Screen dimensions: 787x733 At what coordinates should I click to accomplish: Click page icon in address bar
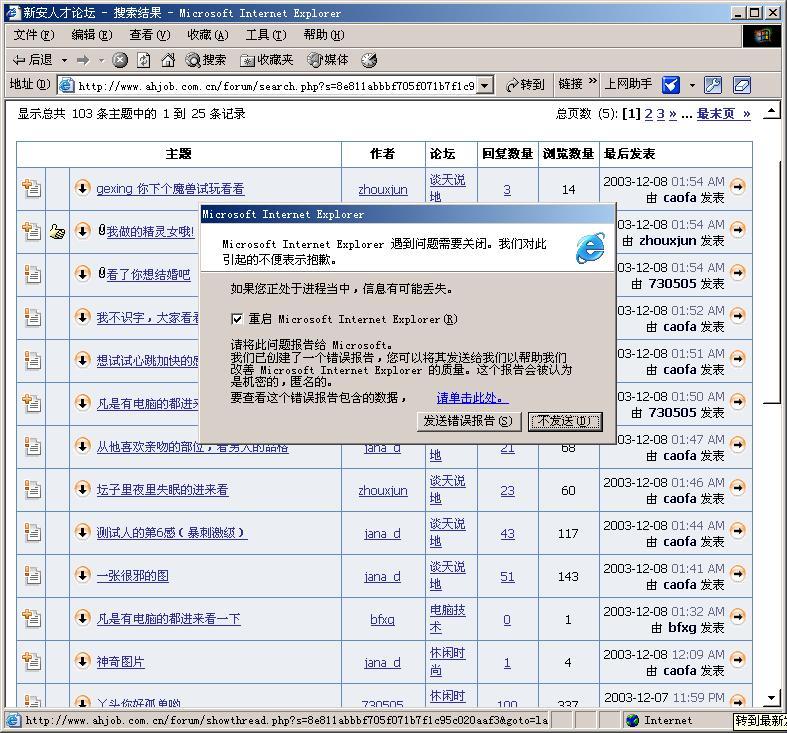[66, 85]
